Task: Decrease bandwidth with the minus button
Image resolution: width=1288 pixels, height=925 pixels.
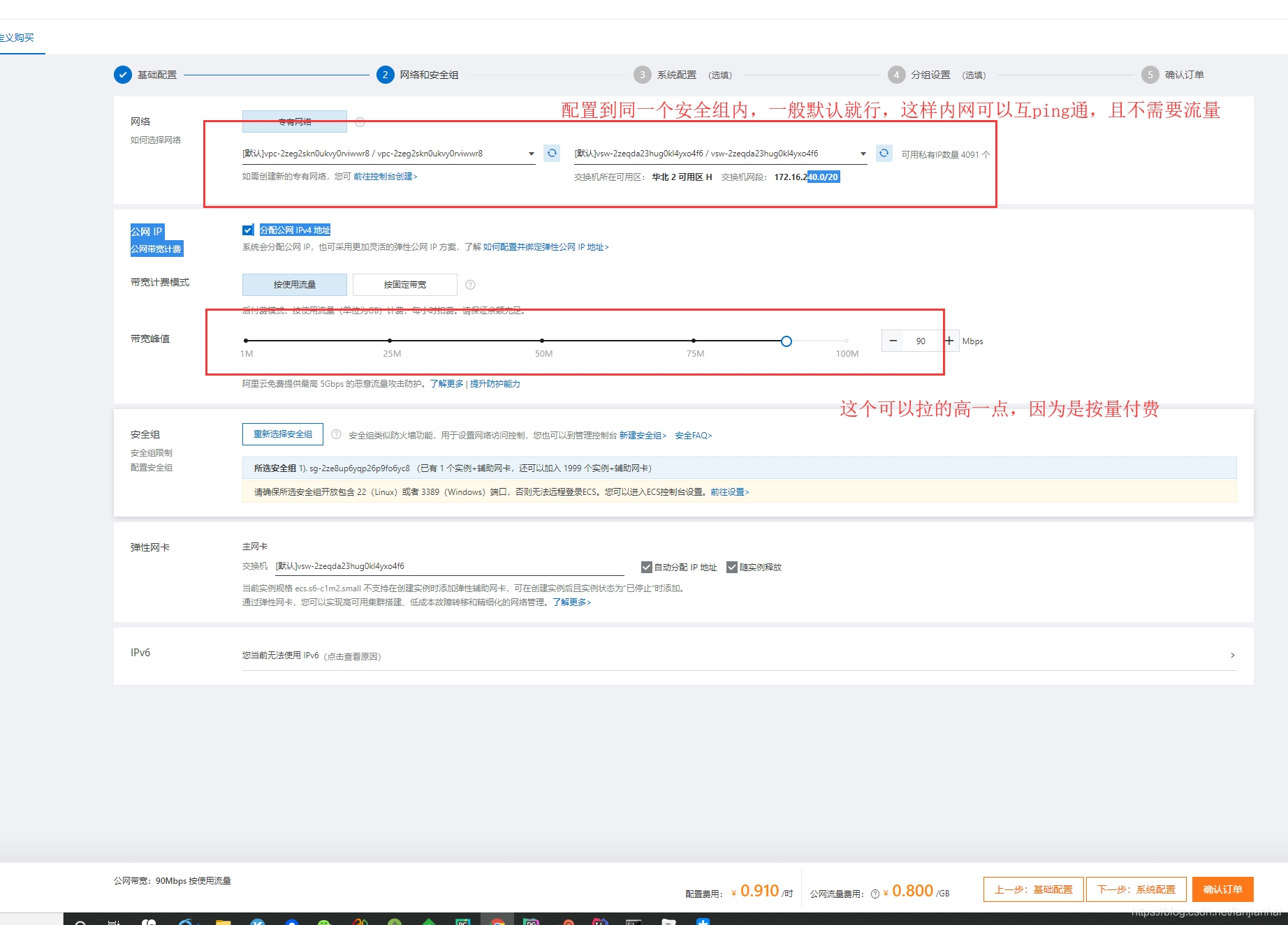Action: coord(893,341)
